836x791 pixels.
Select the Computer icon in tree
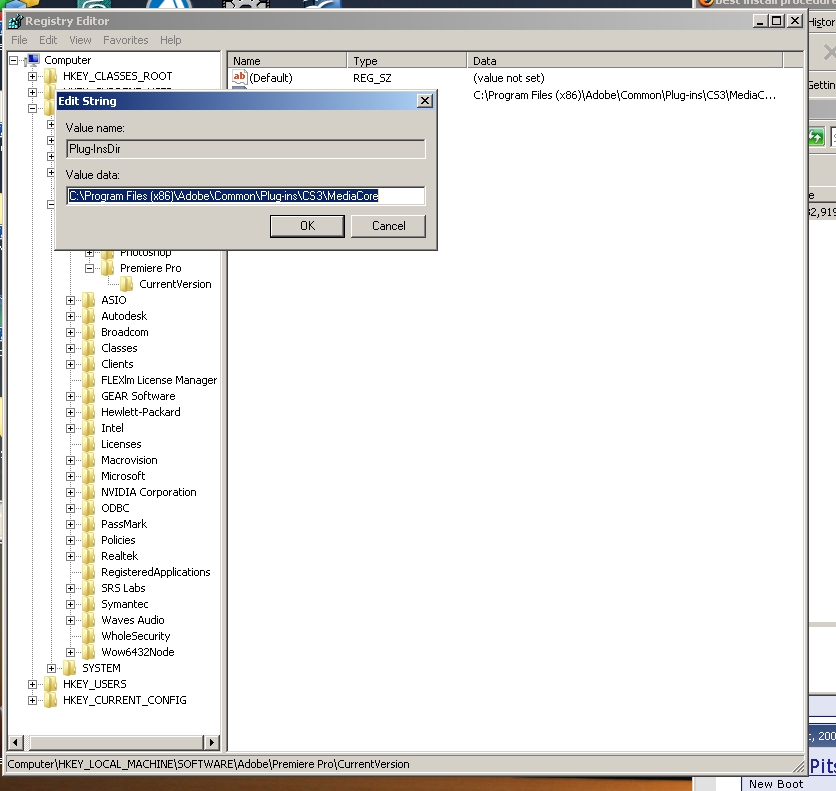click(x=32, y=60)
